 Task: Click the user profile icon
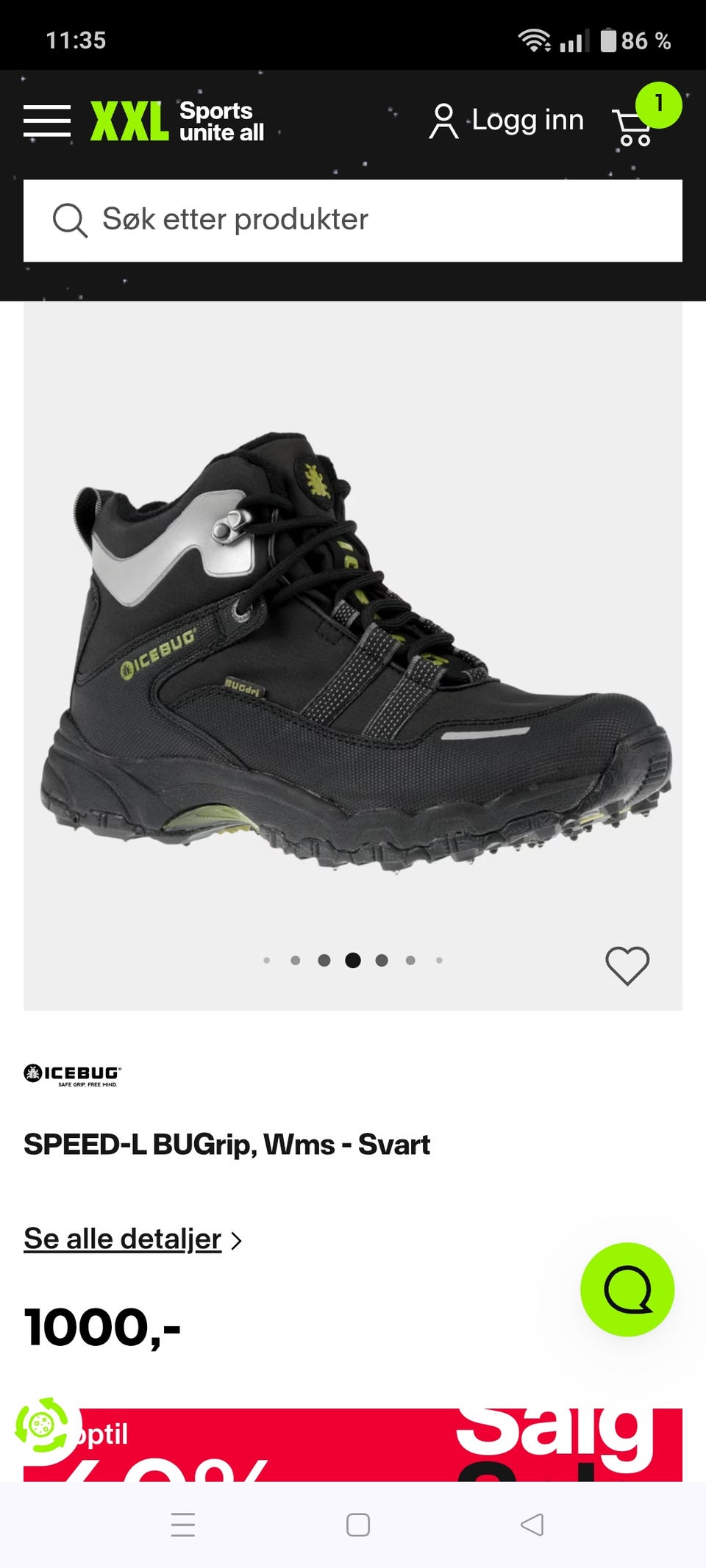[x=443, y=121]
